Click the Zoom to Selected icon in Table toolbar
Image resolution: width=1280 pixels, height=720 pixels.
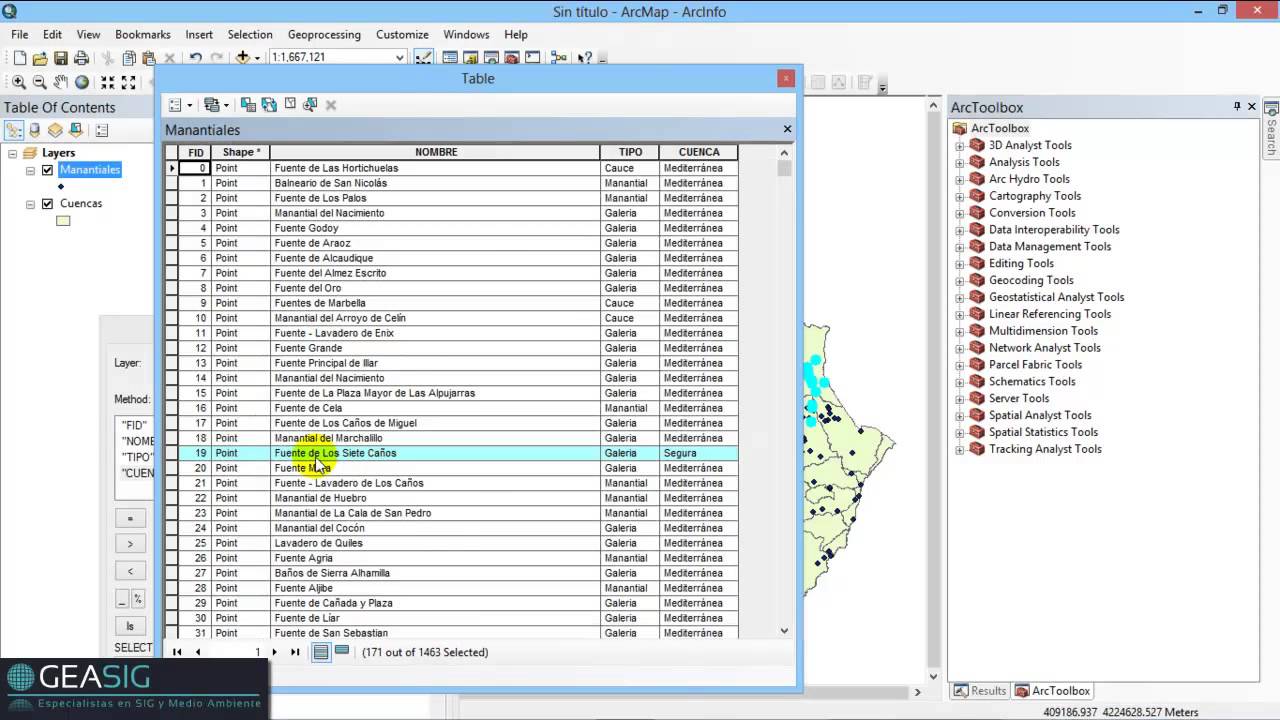[308, 104]
